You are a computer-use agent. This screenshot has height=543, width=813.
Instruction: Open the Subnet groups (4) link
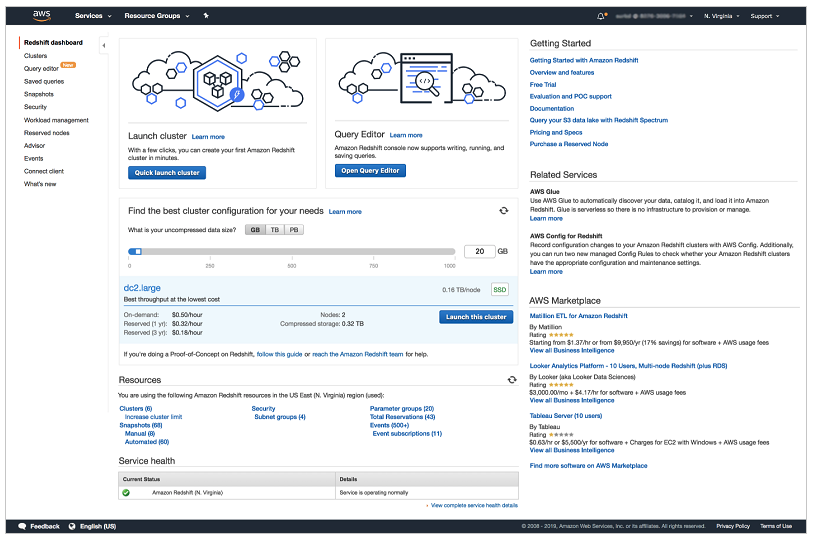tap(280, 417)
